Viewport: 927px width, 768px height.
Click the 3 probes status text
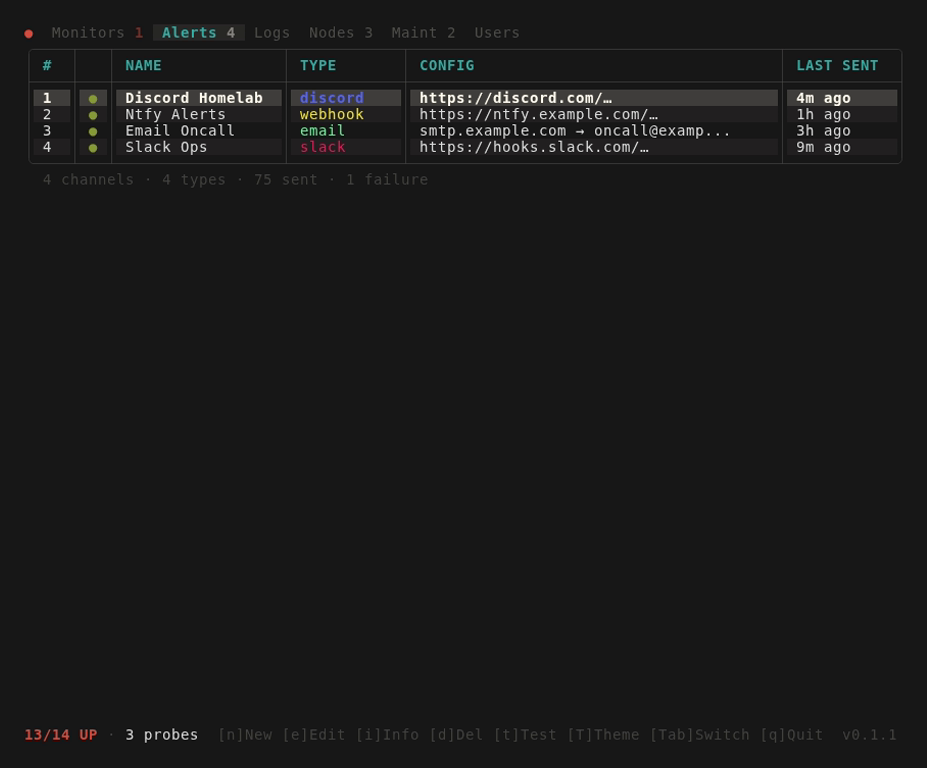[x=161, y=735]
